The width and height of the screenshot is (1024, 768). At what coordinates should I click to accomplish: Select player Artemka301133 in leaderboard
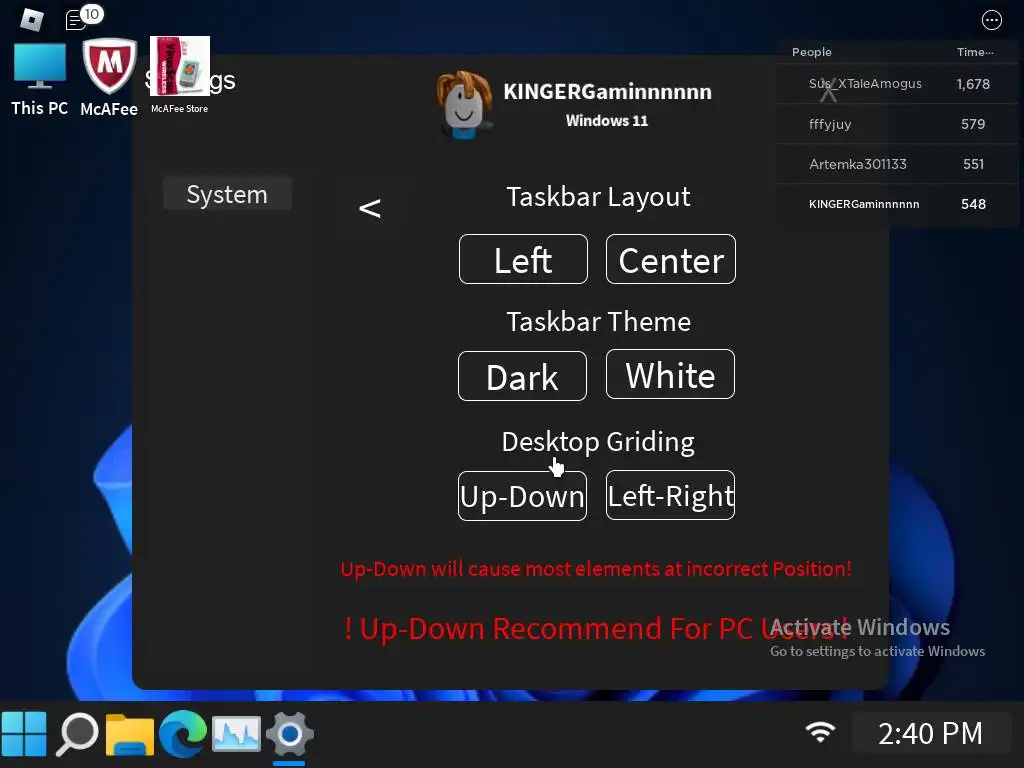897,164
